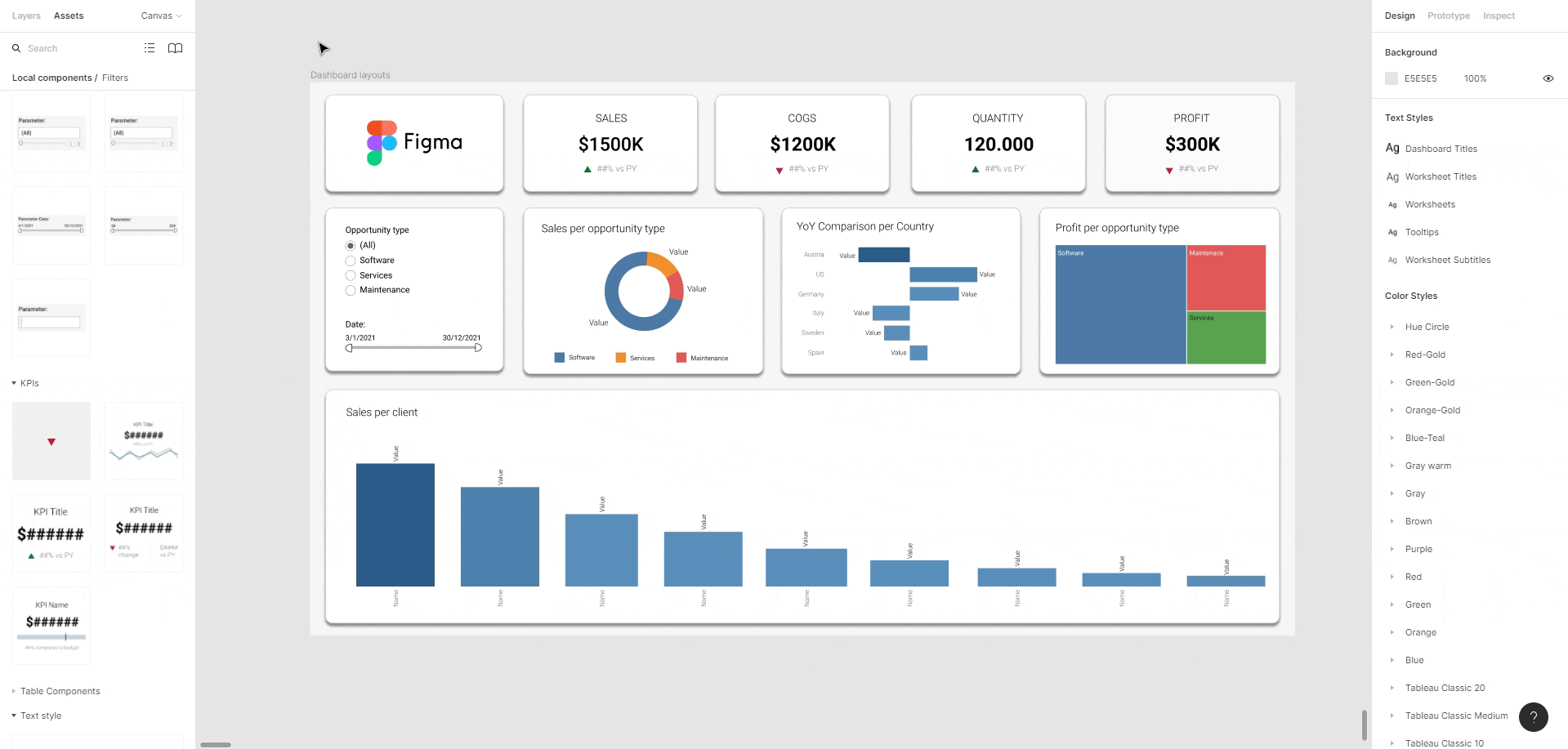Select the Maintenance radio button
The height and width of the screenshot is (749, 1568).
click(x=351, y=290)
